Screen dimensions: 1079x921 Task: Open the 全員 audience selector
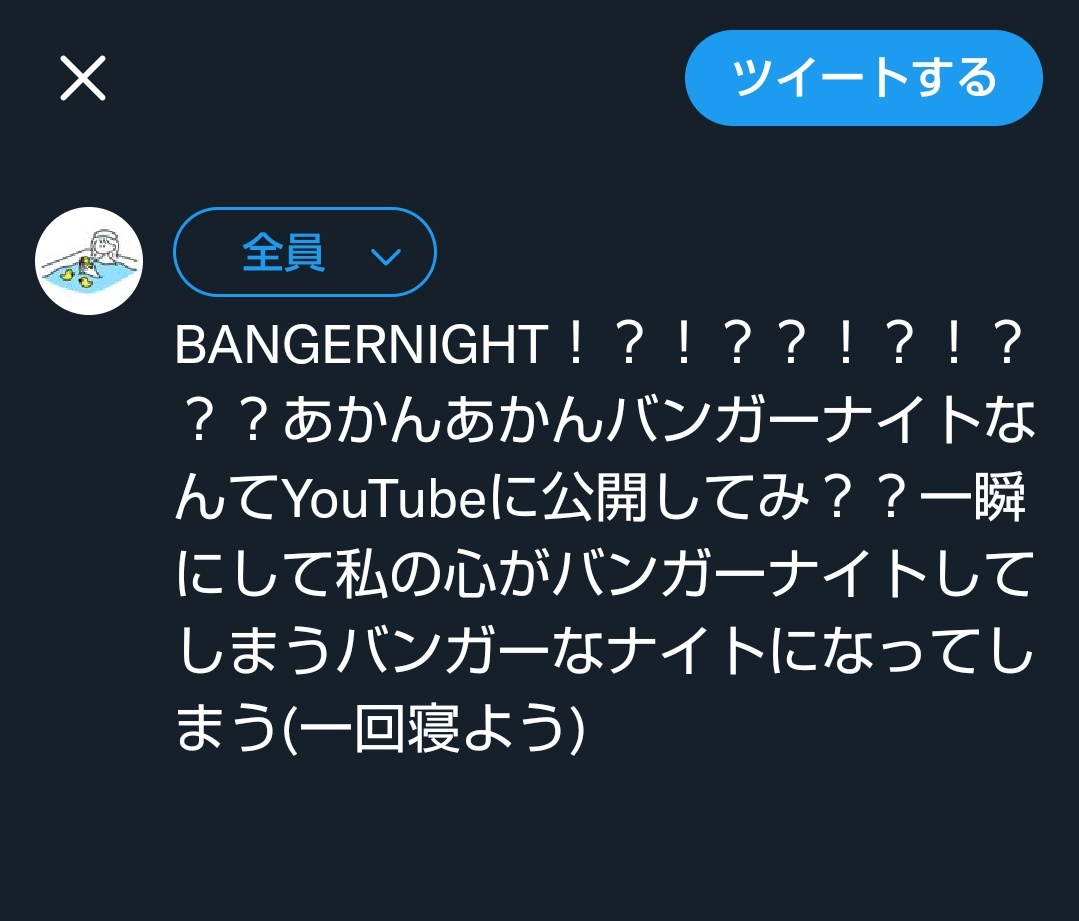tap(305, 252)
